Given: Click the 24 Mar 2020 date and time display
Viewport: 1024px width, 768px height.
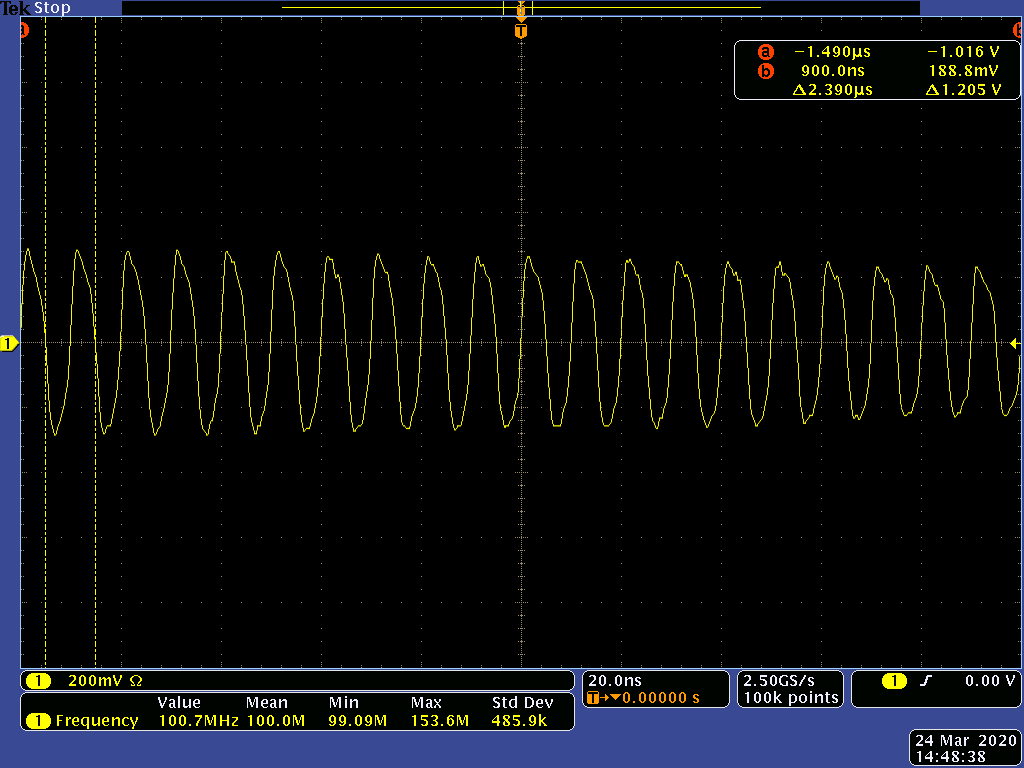Looking at the screenshot, I should click(x=966, y=748).
